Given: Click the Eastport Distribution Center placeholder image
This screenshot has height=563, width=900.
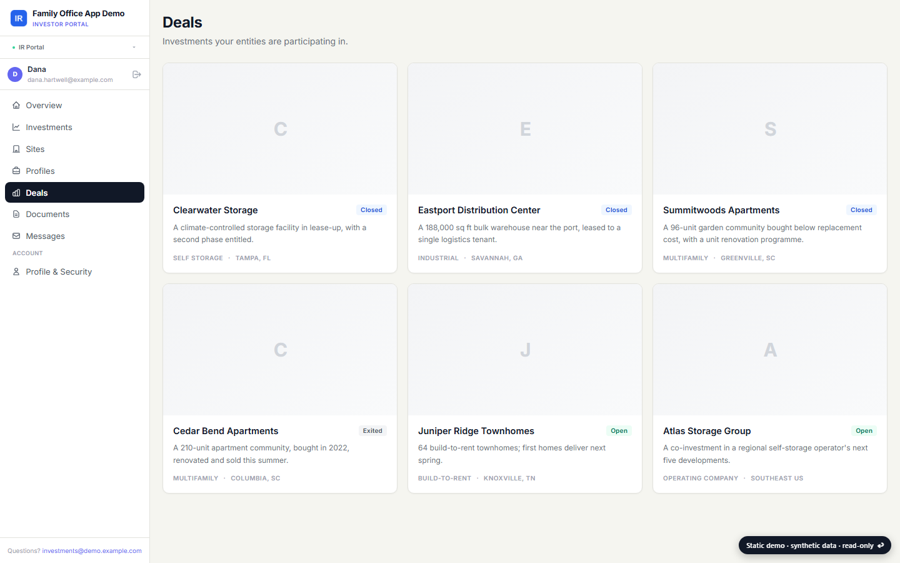Looking at the screenshot, I should [525, 129].
